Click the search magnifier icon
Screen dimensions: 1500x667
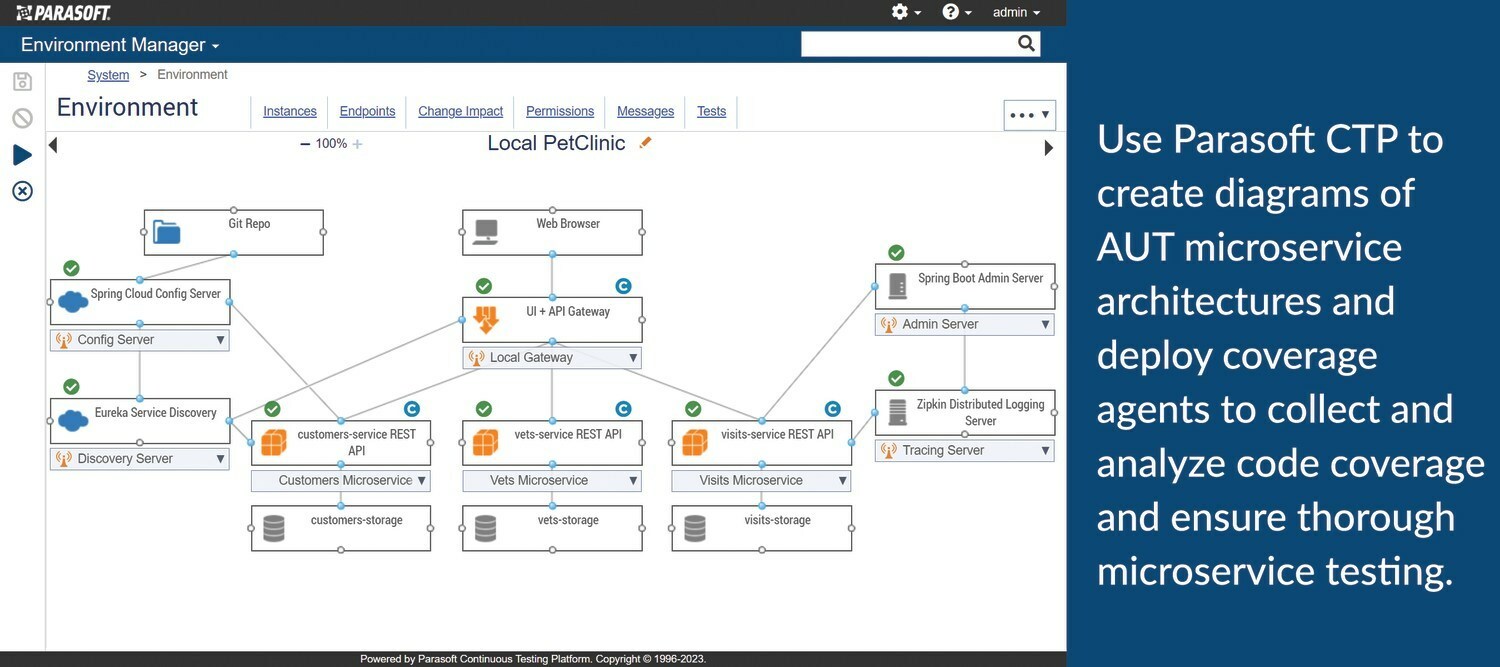(1026, 43)
